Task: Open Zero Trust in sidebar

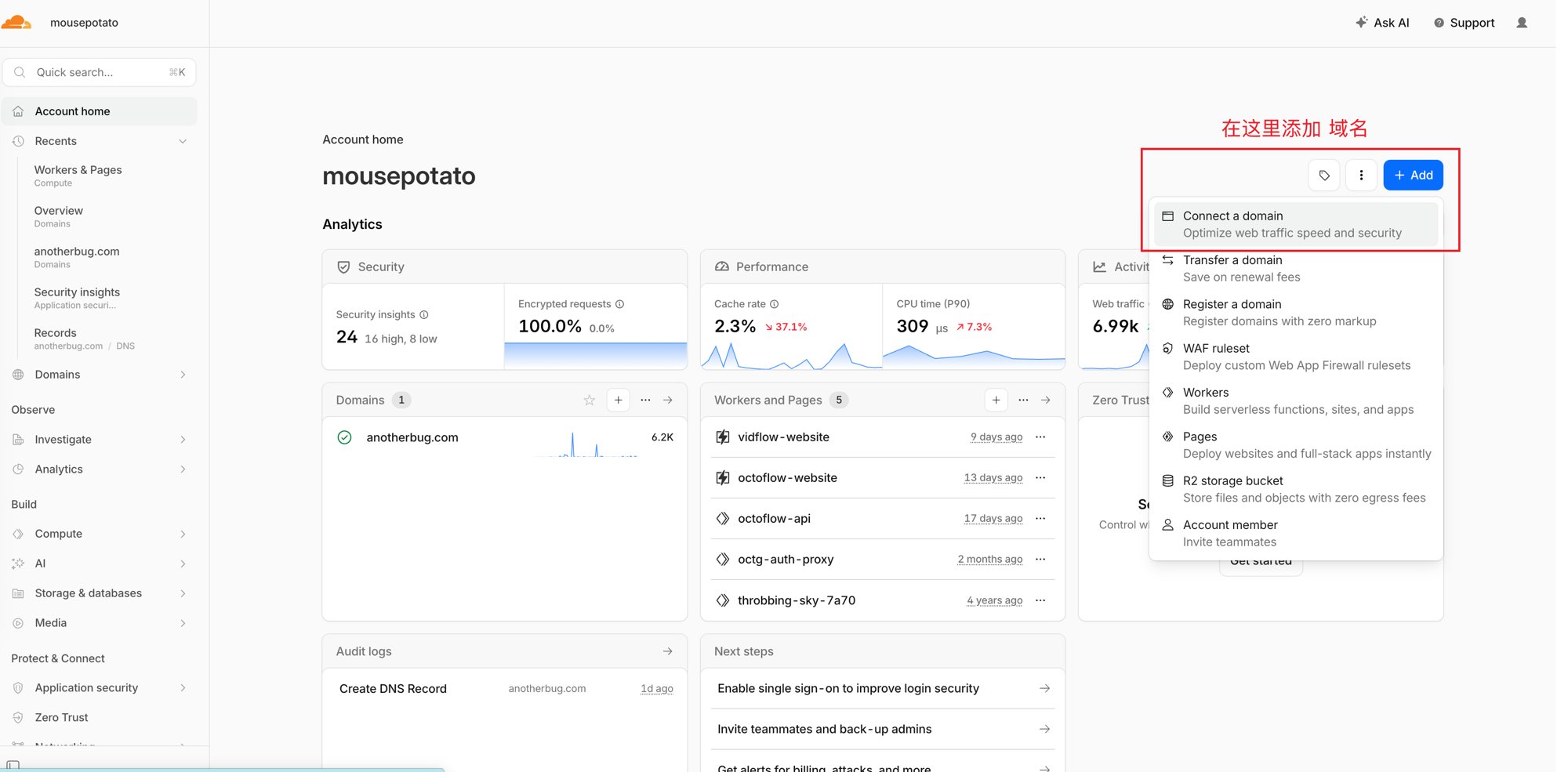Action: tap(61, 717)
